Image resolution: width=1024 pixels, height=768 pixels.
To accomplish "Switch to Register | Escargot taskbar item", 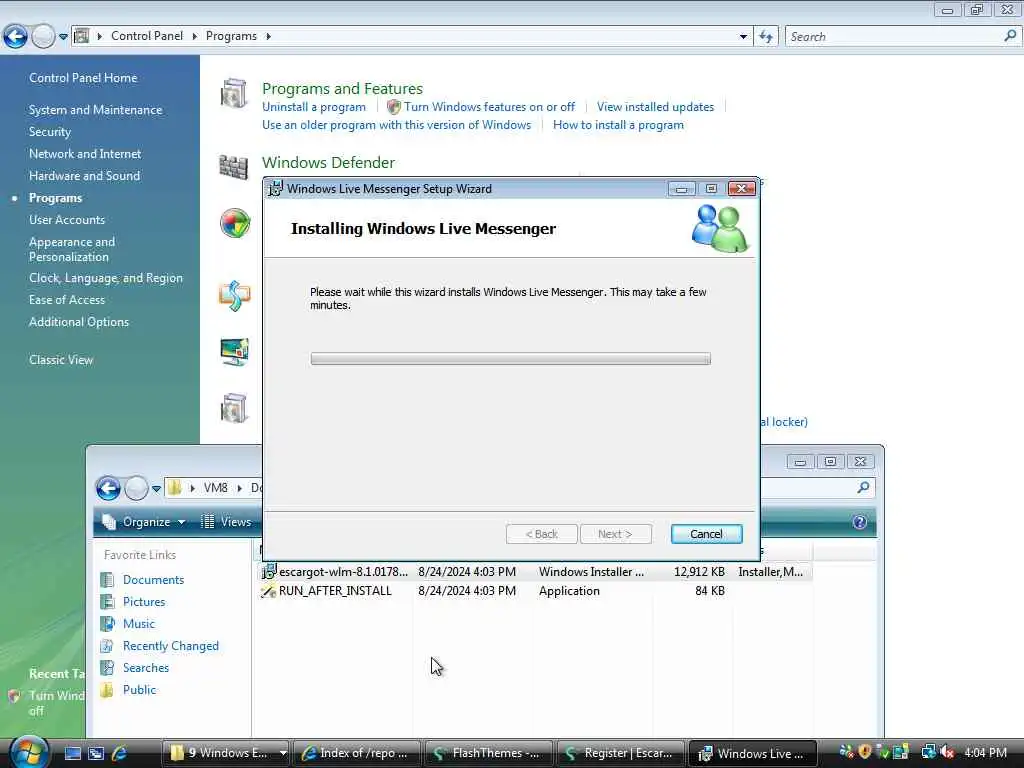I will [620, 753].
